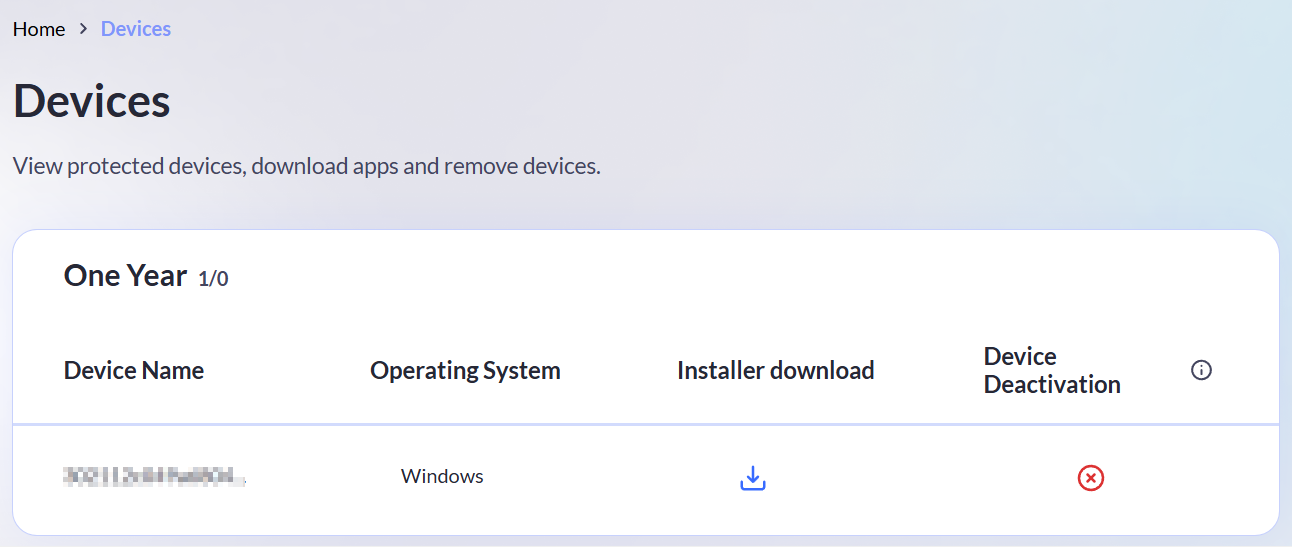Select the Windows device table row
This screenshot has width=1292, height=547.
pyautogui.click(x=600, y=477)
